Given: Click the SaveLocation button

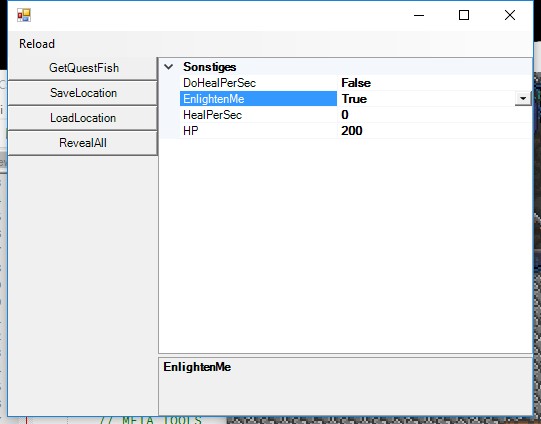Looking at the screenshot, I should tap(83, 93).
